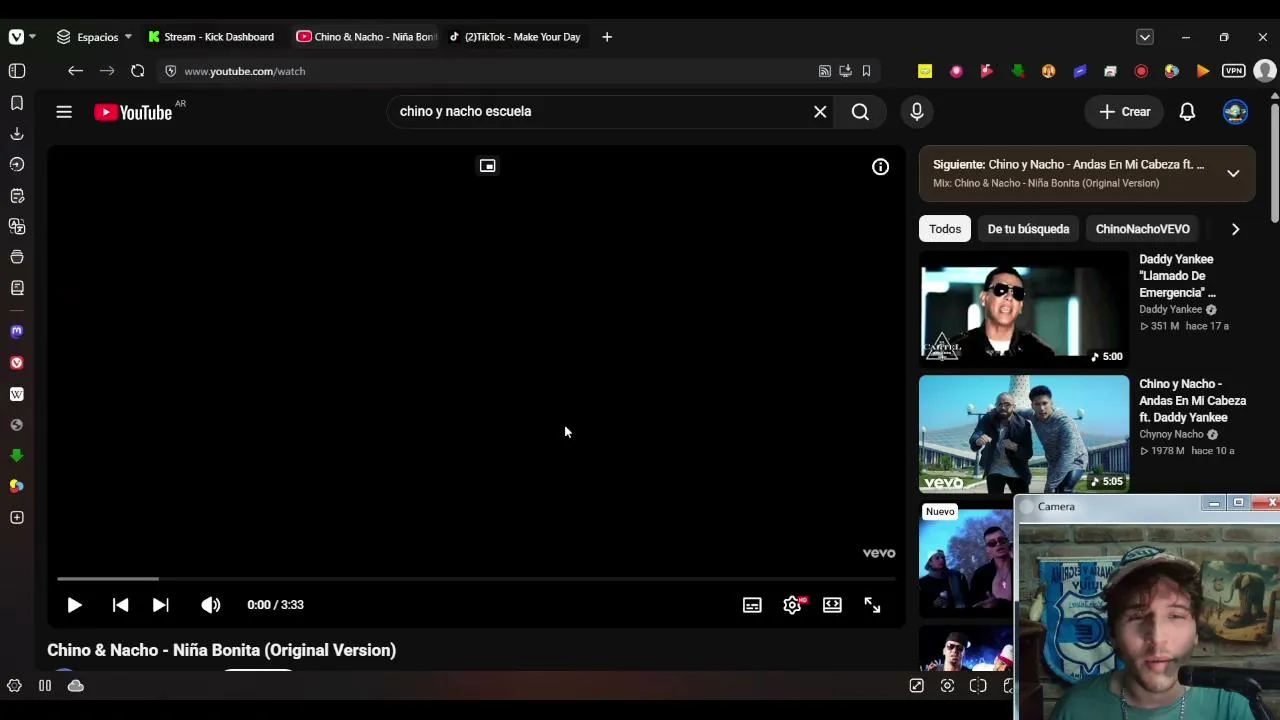1280x720 pixels.
Task: Open the History panel in the sidebar
Action: pos(17,164)
